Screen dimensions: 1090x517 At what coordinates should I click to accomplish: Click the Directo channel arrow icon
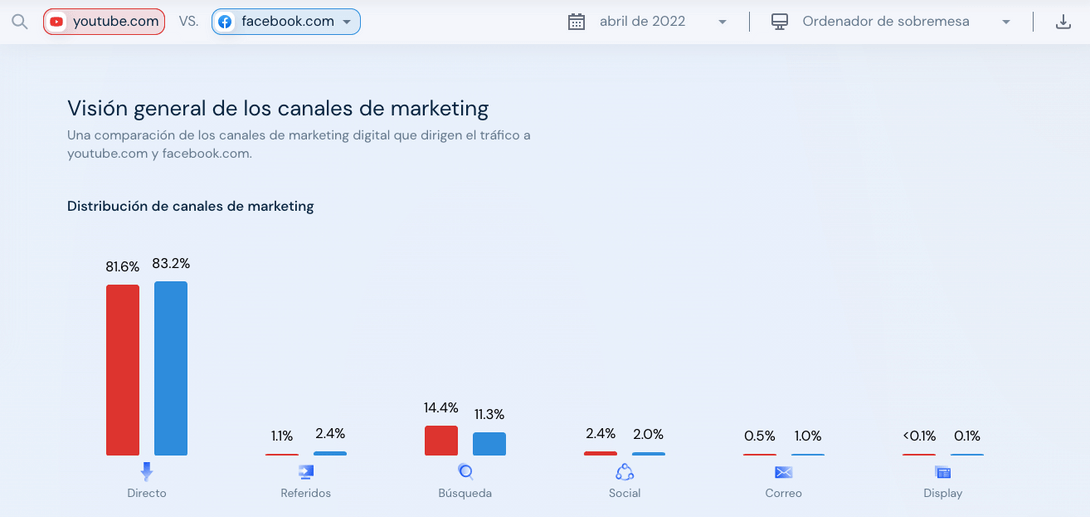[x=147, y=472]
